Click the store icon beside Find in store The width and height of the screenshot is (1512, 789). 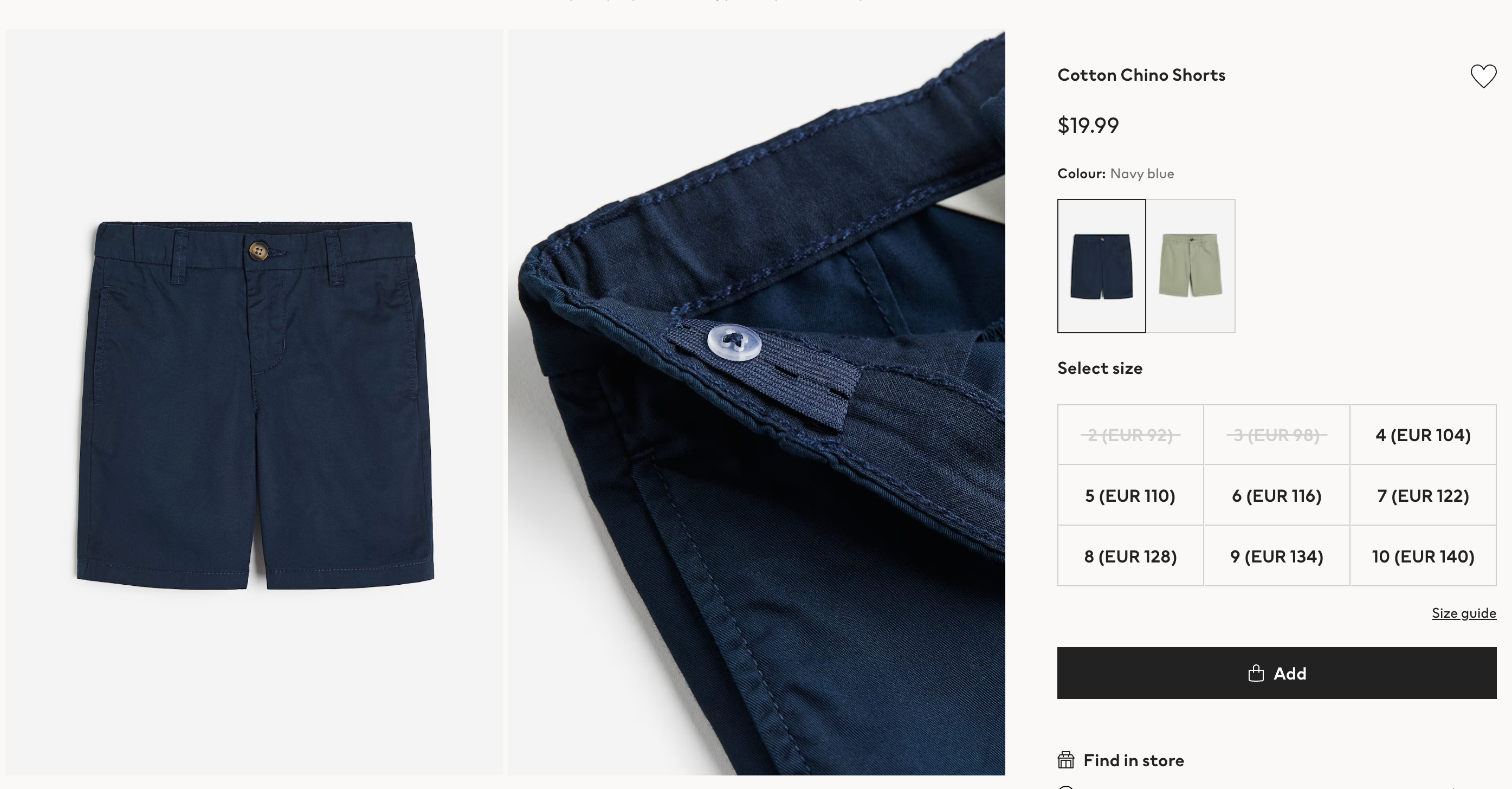click(1066, 760)
